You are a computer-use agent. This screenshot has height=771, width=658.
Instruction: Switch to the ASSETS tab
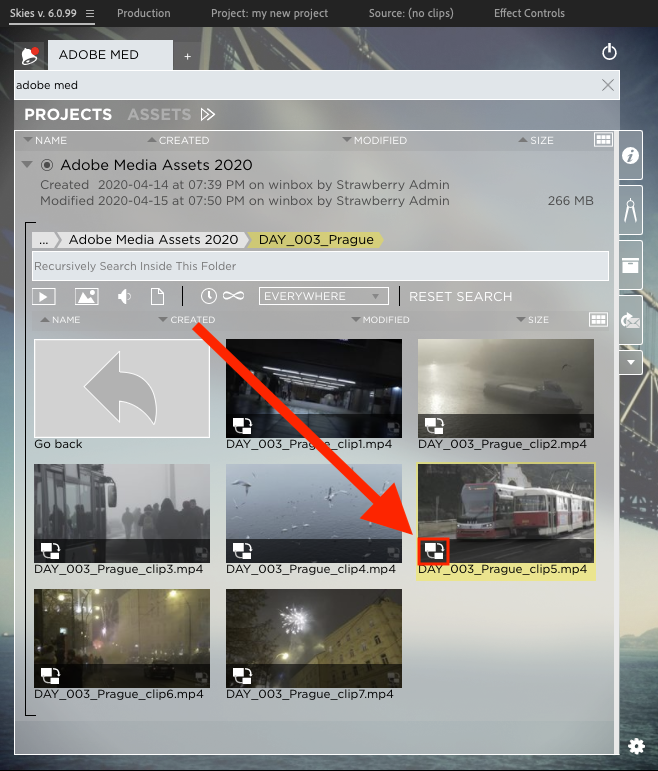(159, 115)
